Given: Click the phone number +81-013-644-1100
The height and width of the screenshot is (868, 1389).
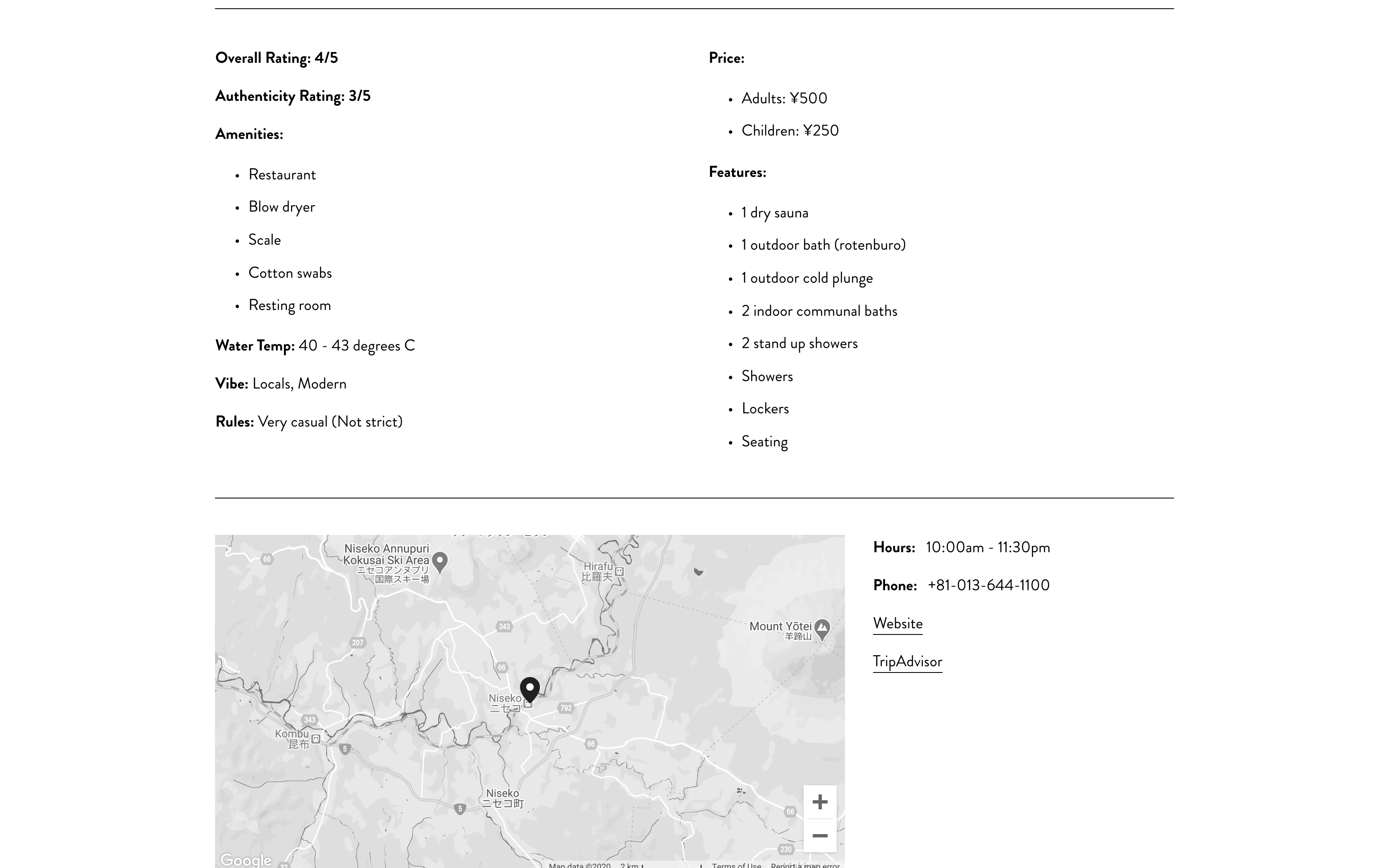Looking at the screenshot, I should [x=988, y=585].
